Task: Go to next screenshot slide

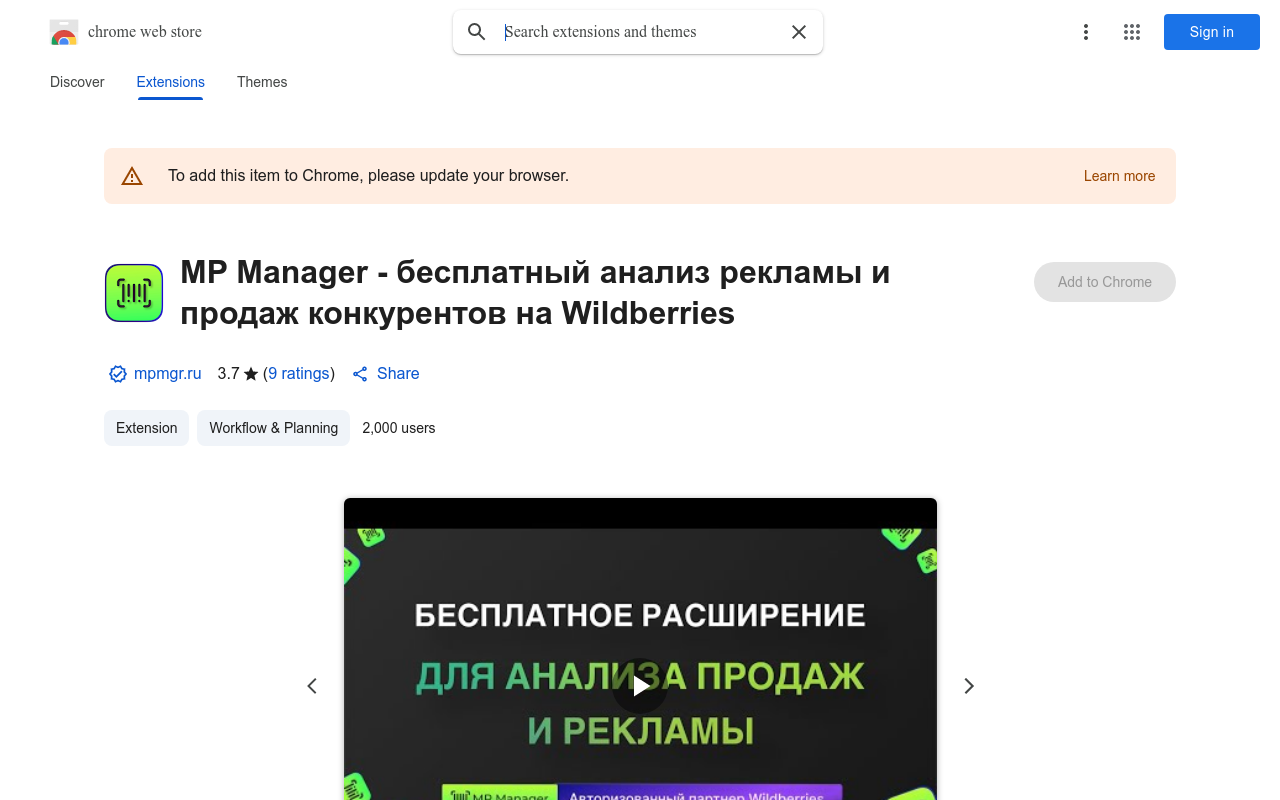Action: click(x=968, y=686)
